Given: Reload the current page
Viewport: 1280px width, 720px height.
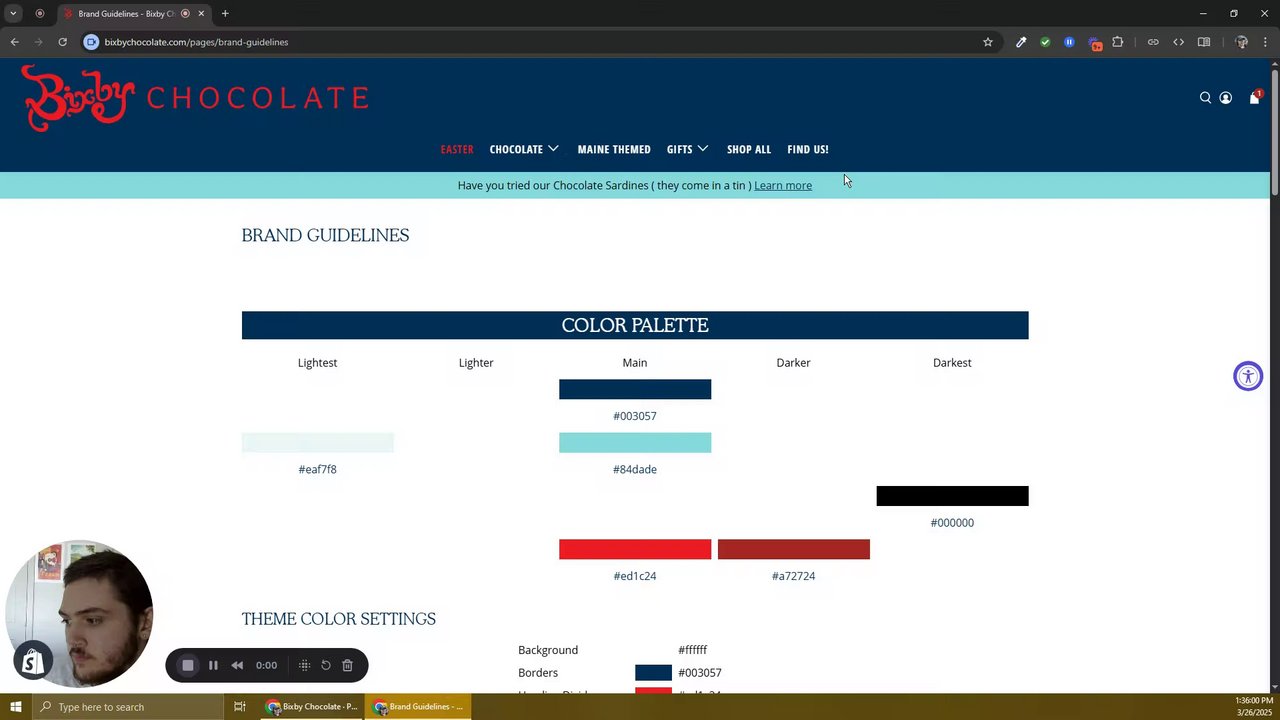Looking at the screenshot, I should (x=62, y=42).
